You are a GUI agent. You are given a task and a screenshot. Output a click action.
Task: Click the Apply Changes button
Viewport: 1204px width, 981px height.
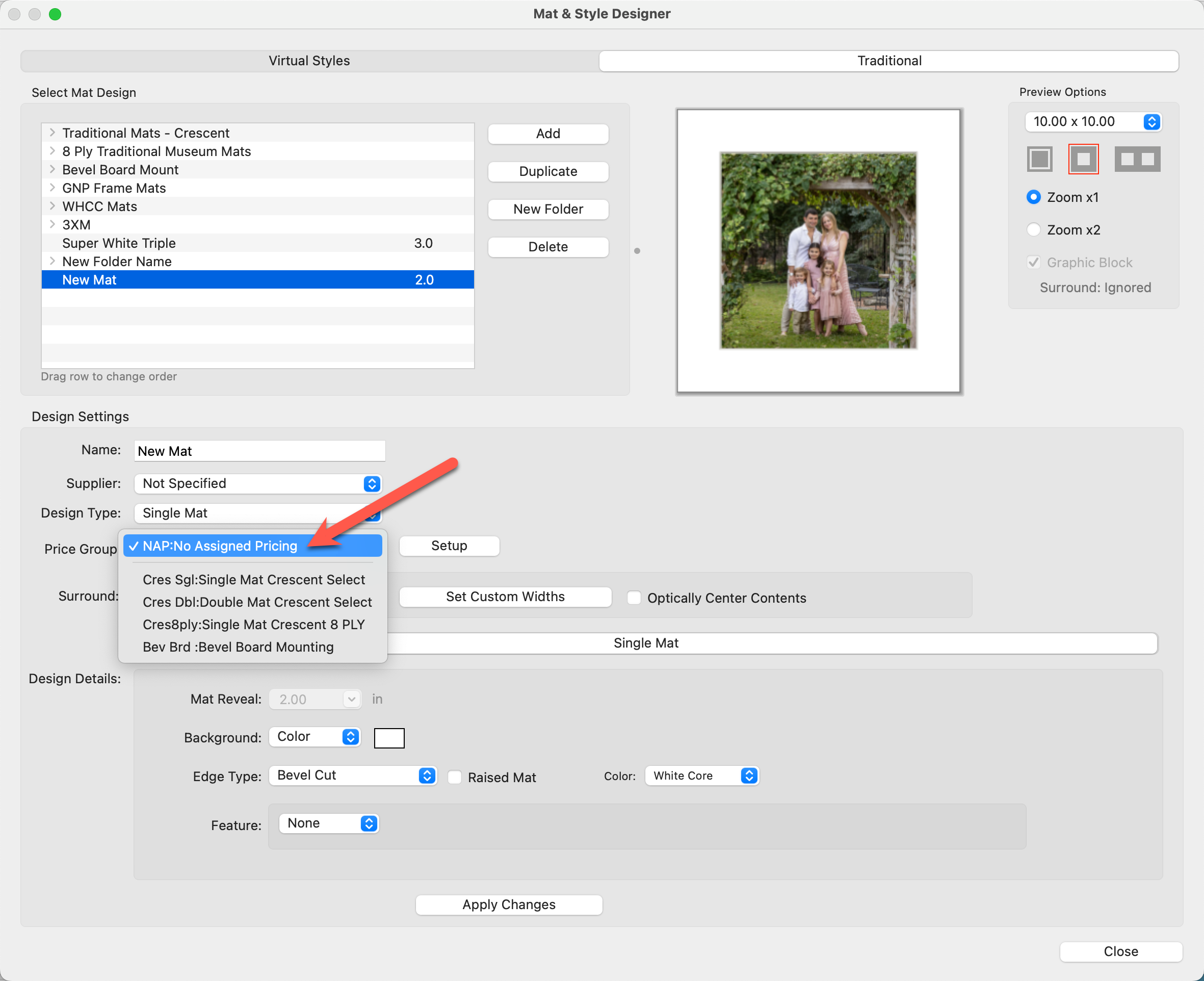(x=509, y=905)
